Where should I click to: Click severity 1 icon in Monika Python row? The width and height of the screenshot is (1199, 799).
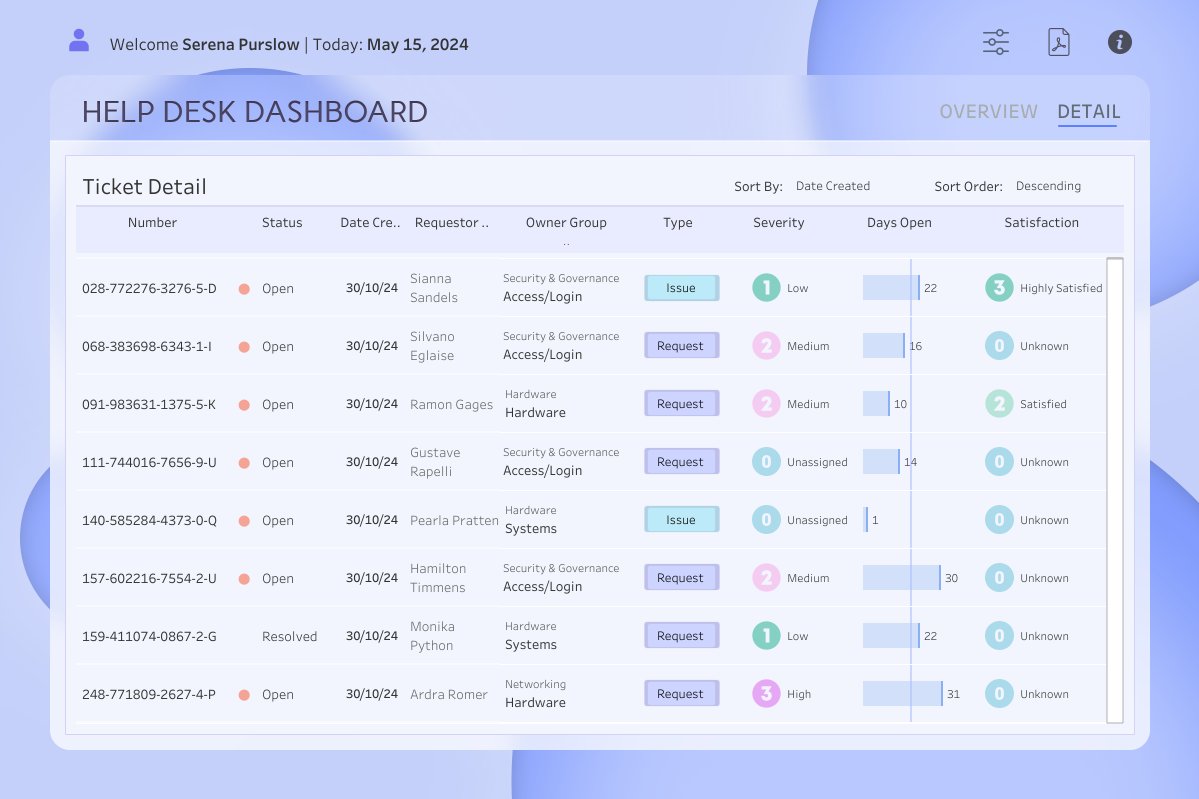coord(766,636)
